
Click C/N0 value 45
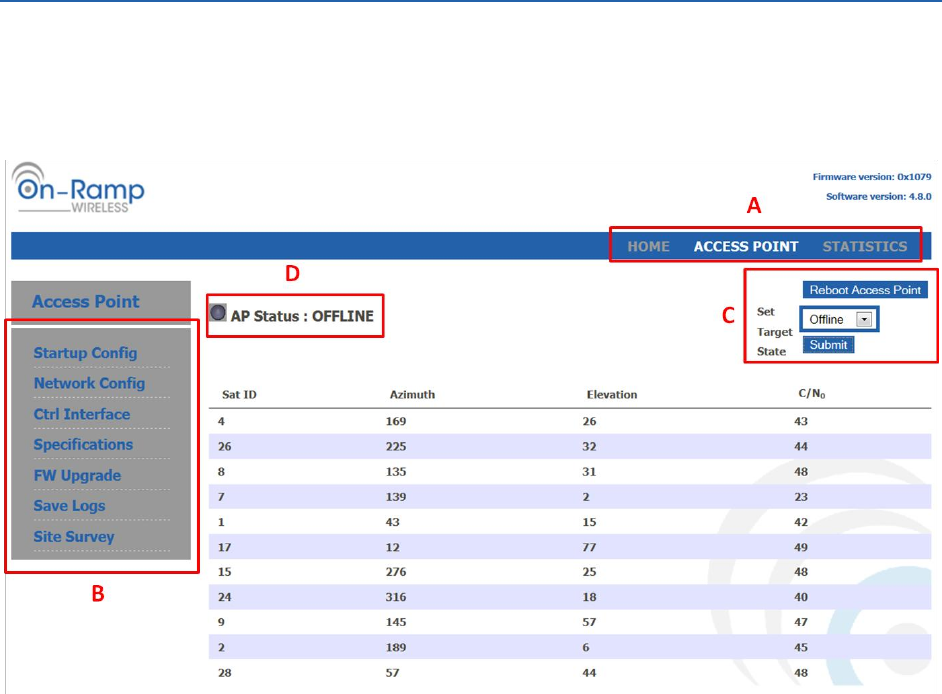click(x=801, y=648)
